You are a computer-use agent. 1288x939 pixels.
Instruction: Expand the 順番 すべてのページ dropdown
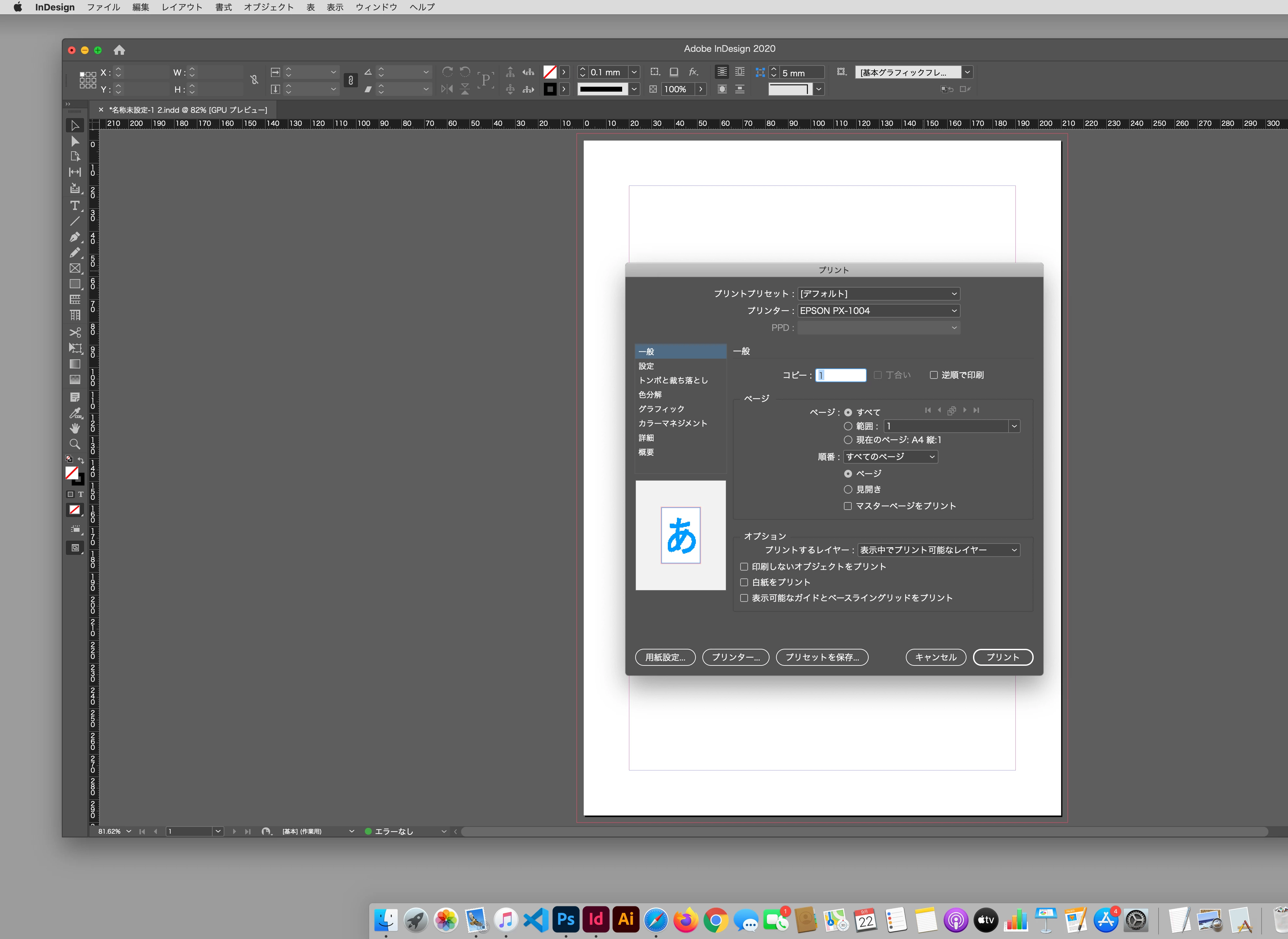click(x=890, y=457)
